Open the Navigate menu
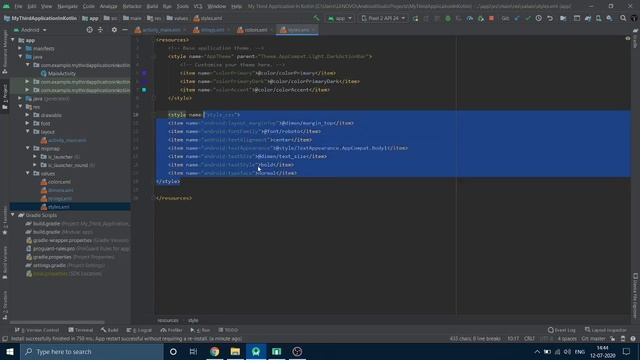 68,6
